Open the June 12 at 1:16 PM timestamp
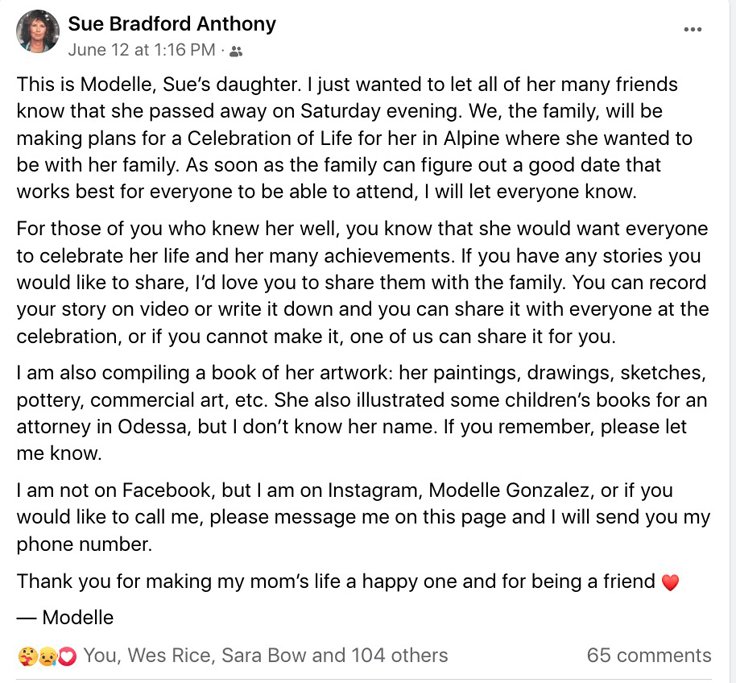Viewport: 736px width, 683px height. pyautogui.click(x=141, y=50)
